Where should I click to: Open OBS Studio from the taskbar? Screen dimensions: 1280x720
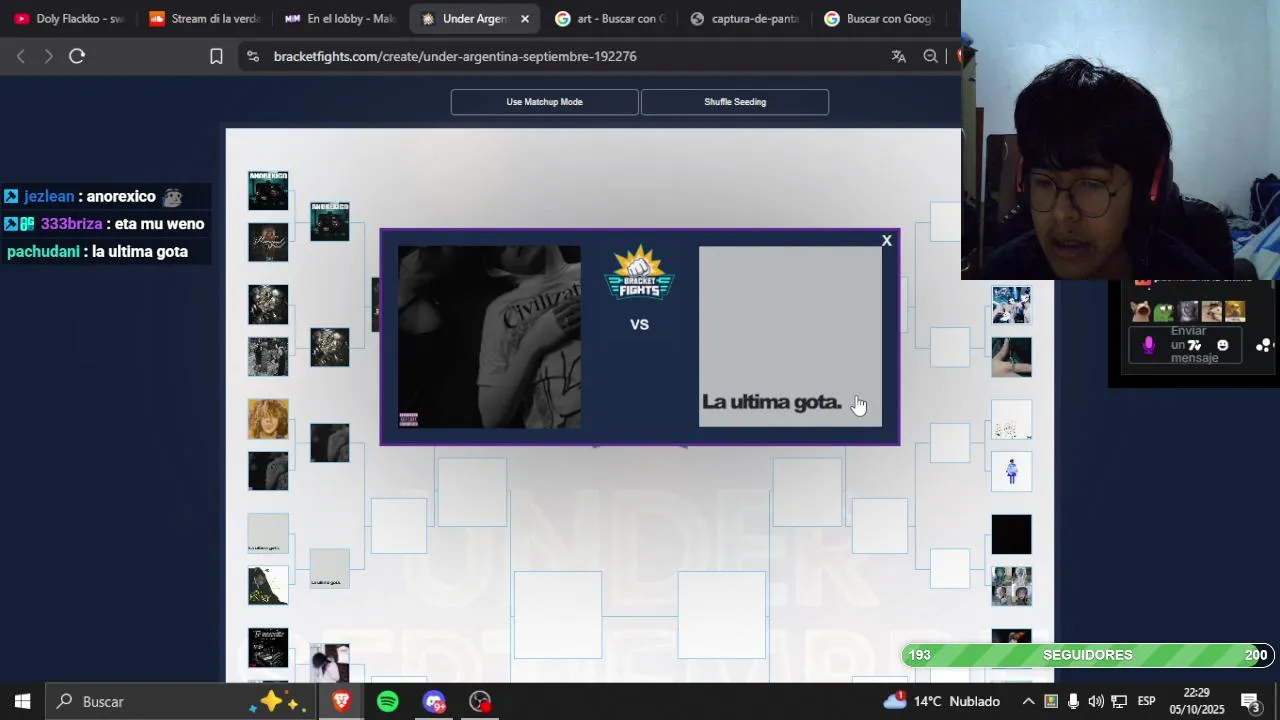tap(480, 702)
